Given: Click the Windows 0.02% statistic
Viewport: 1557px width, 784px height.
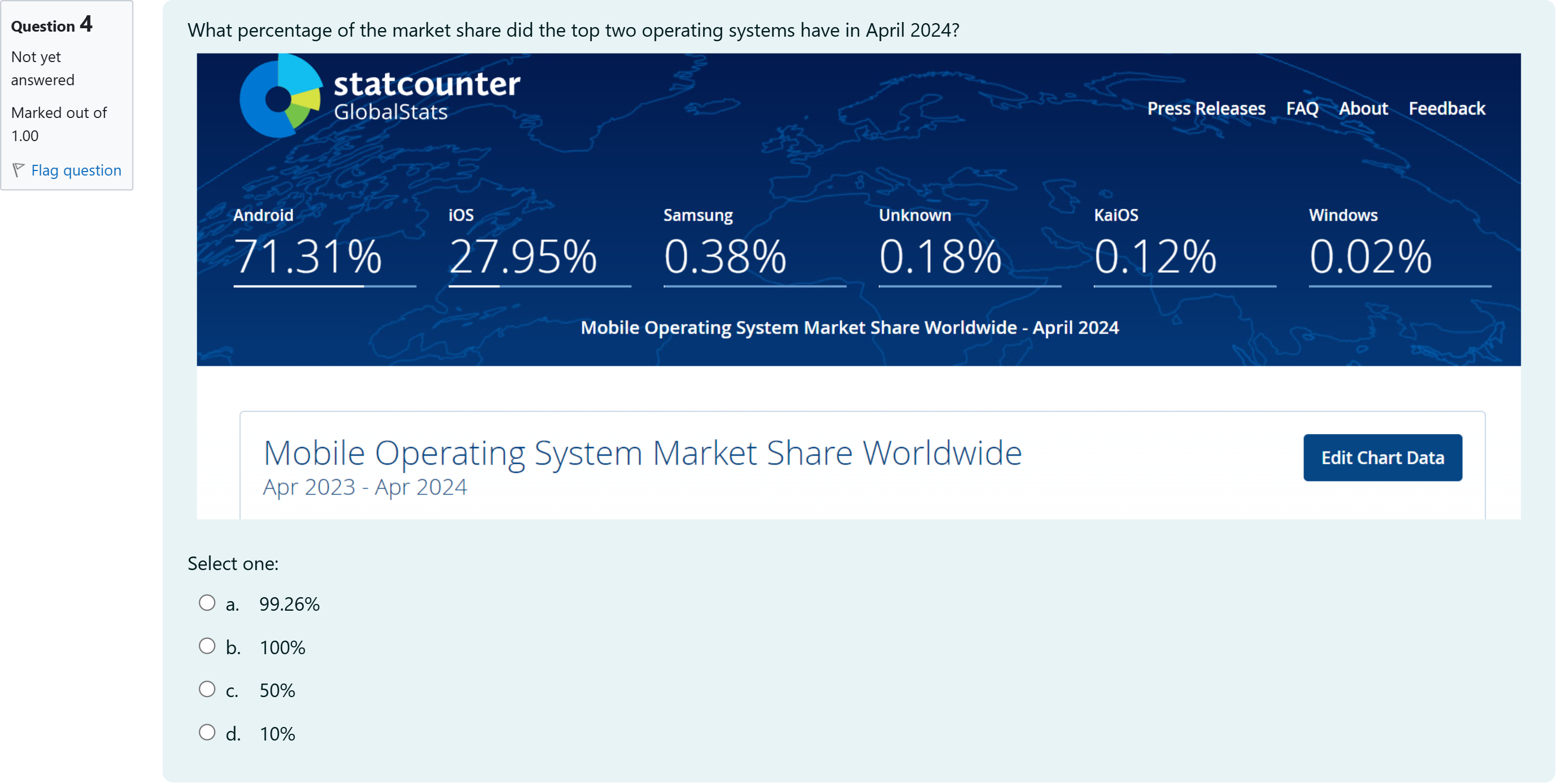Looking at the screenshot, I should coord(1370,255).
